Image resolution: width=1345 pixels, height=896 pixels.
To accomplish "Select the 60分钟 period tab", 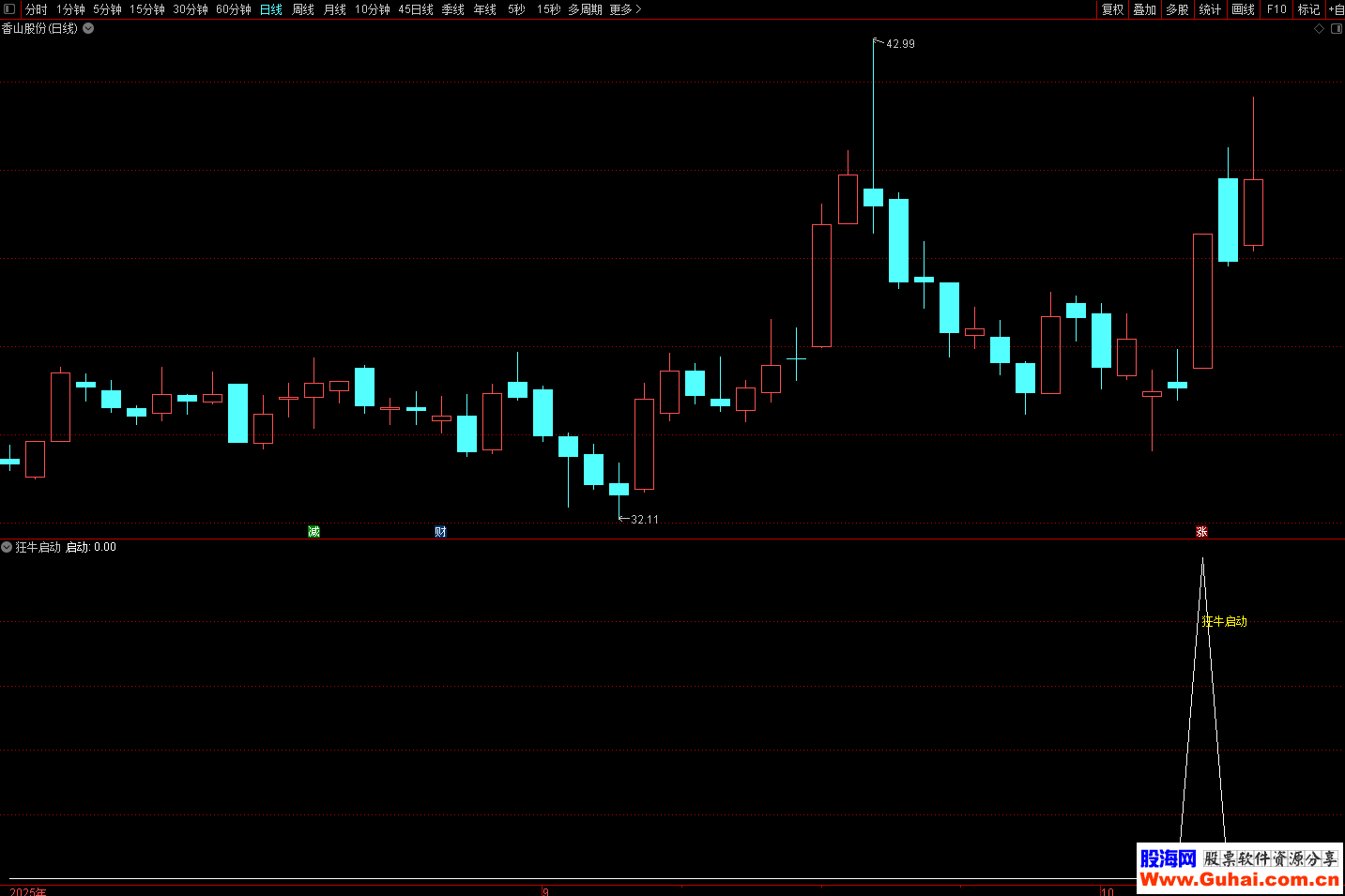I will pyautogui.click(x=234, y=9).
